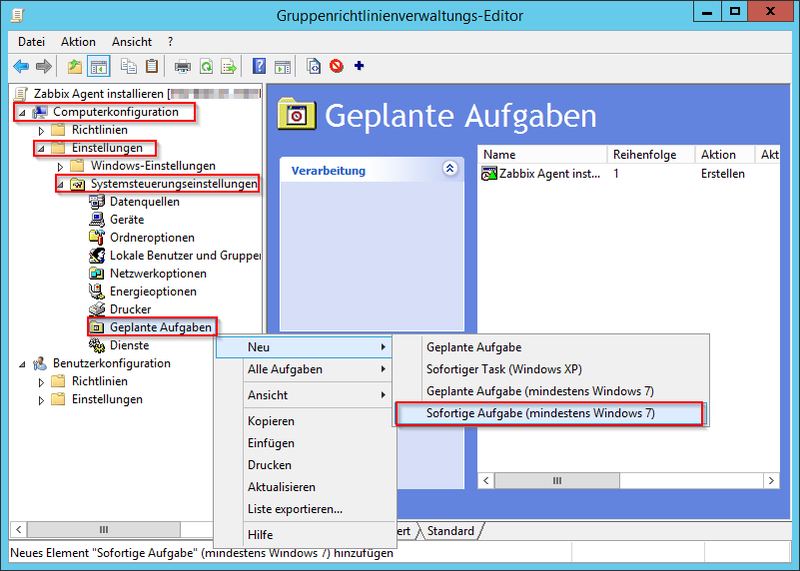This screenshot has width=800, height=571.
Task: Expand Richtlinien under Benutzerkonfiguration
Action: [x=41, y=382]
